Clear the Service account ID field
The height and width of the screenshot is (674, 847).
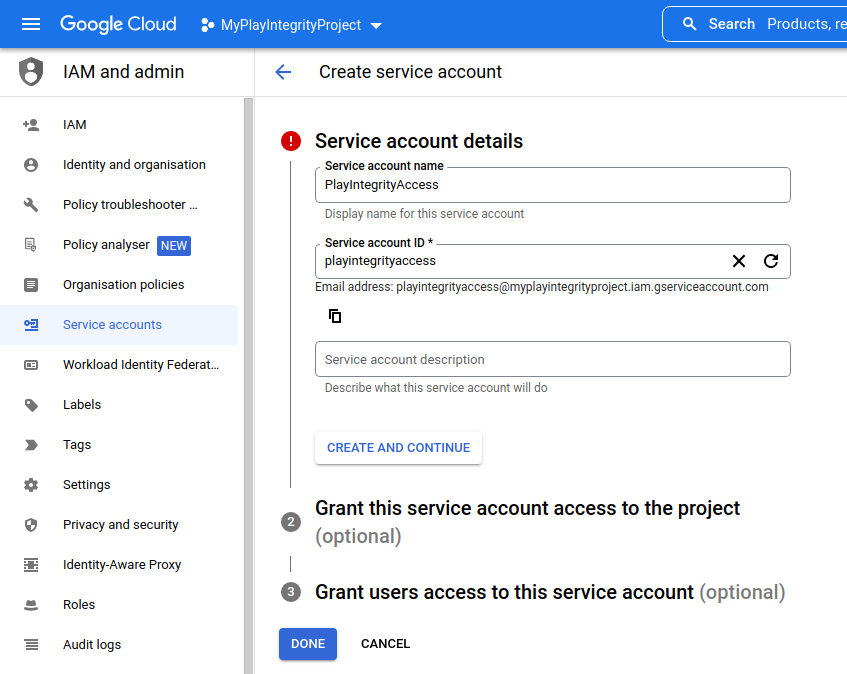tap(739, 261)
